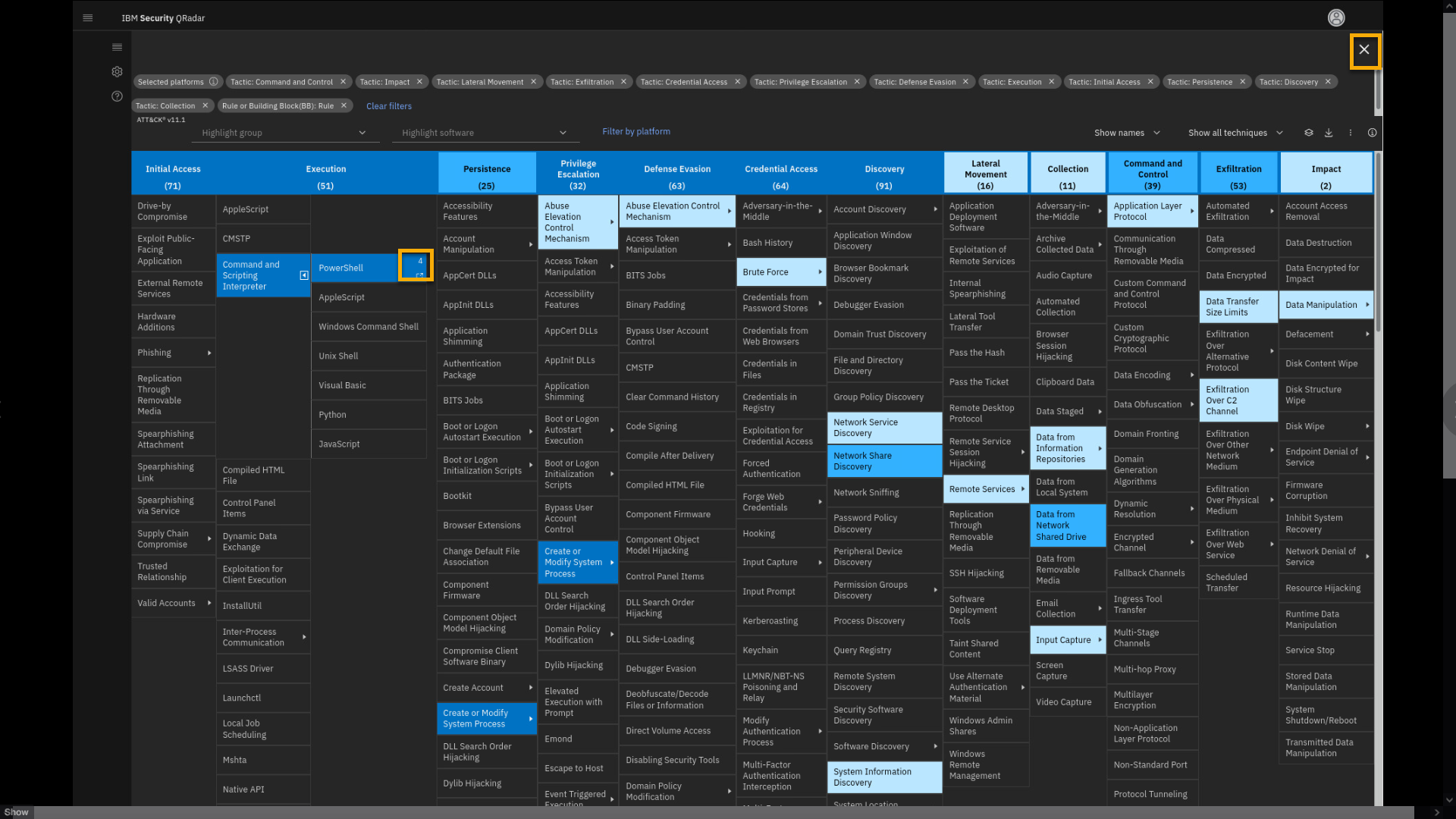Expand the Show all techniques dropdown

click(1235, 133)
